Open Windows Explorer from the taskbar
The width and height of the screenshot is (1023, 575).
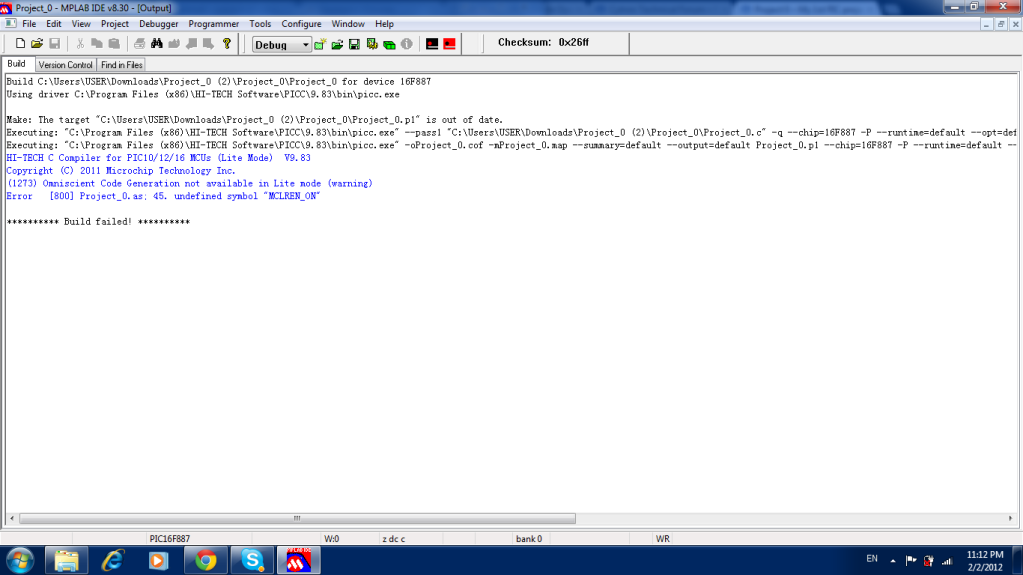coord(66,561)
